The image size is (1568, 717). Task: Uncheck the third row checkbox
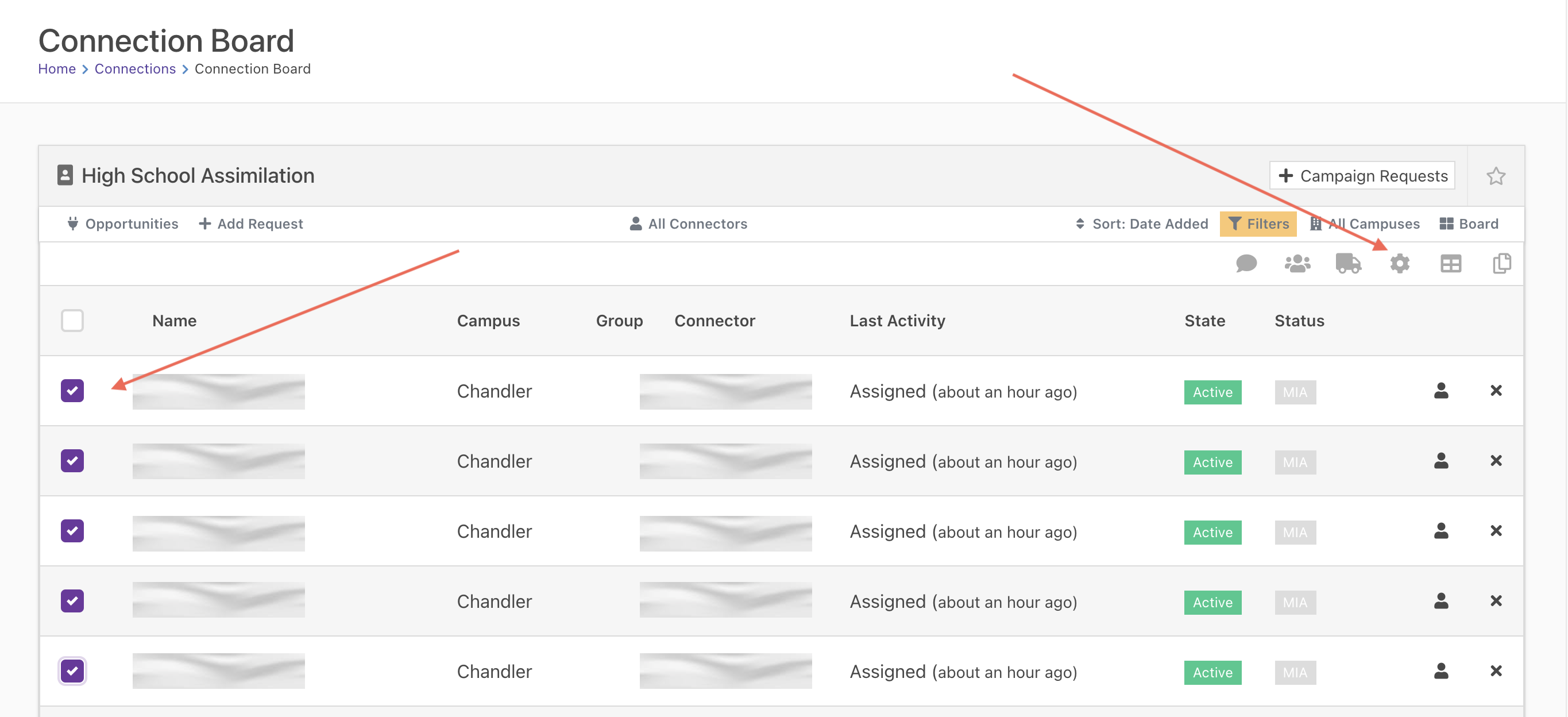[x=72, y=531]
